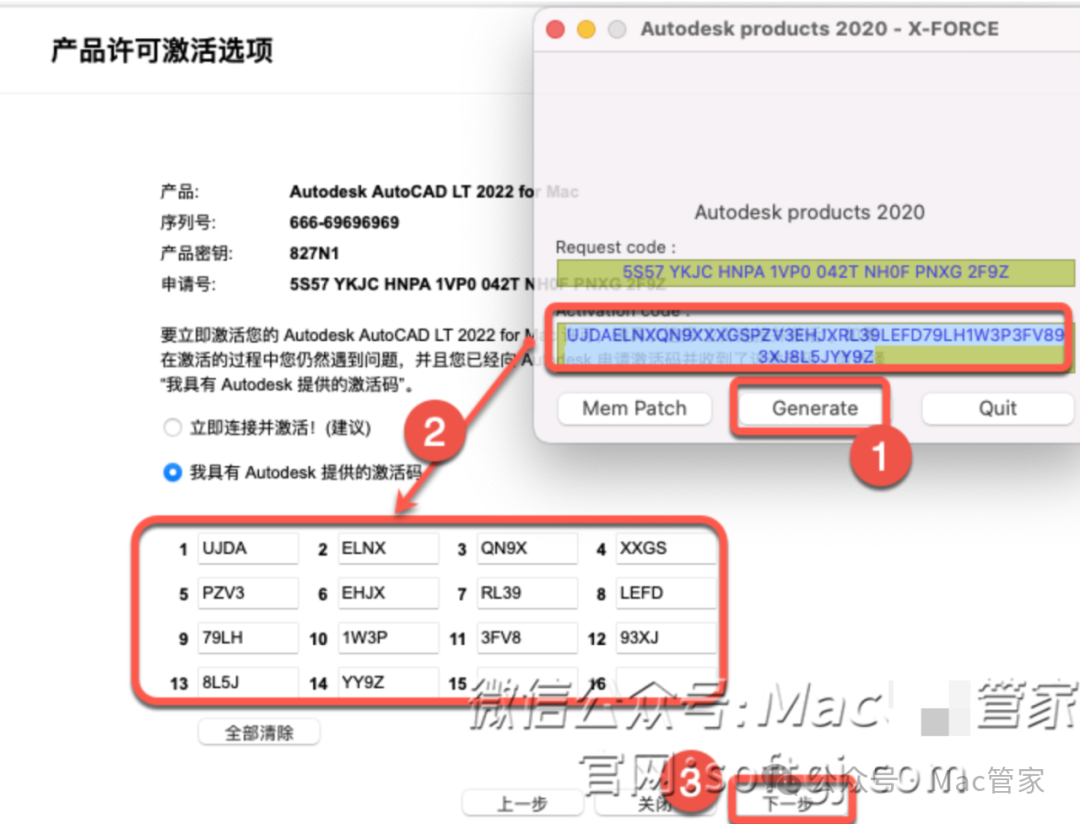Go back with the 上一步 button
Screen dimensions: 1080x824
522,803
